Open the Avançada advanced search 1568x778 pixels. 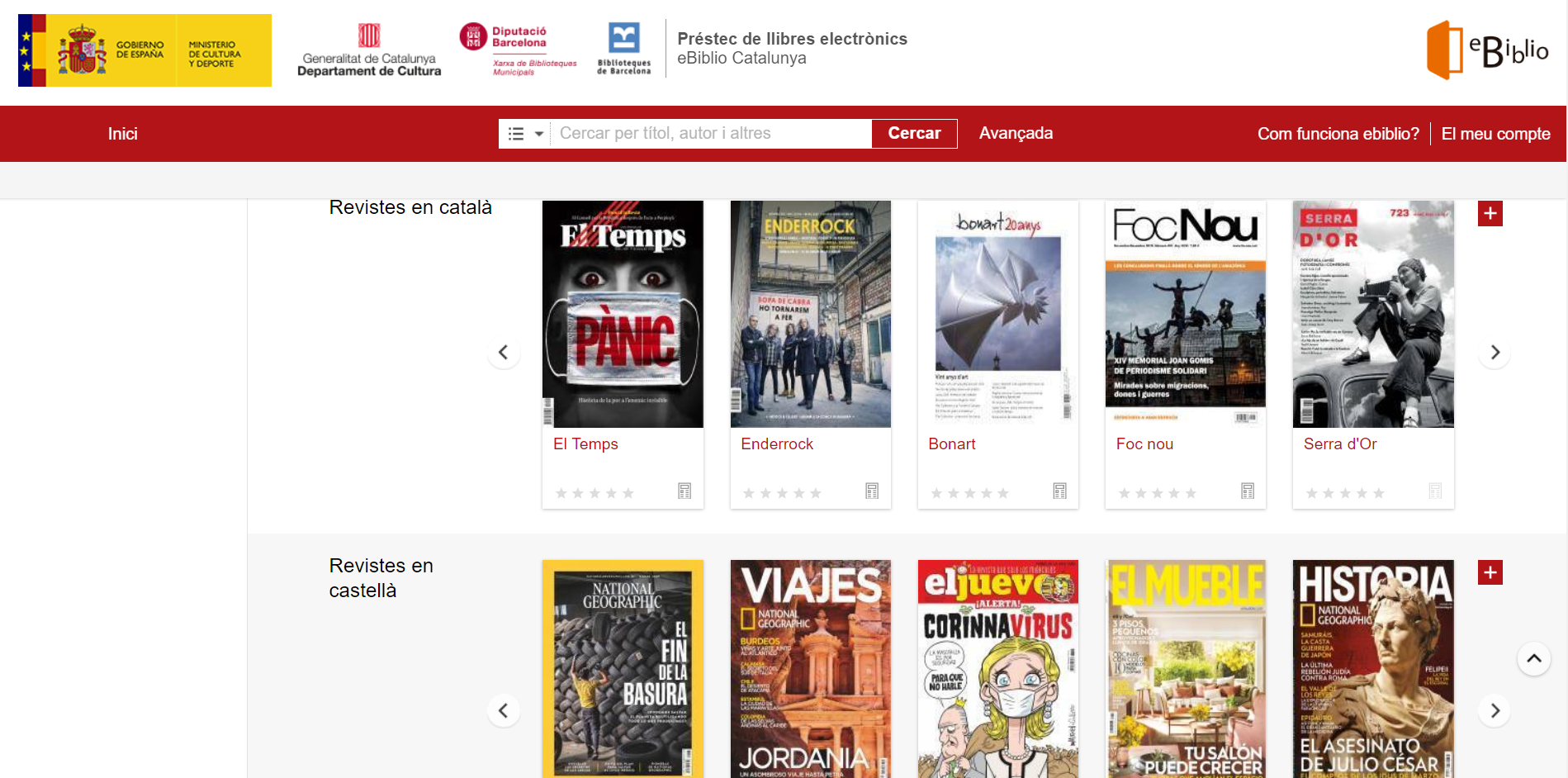[1016, 133]
